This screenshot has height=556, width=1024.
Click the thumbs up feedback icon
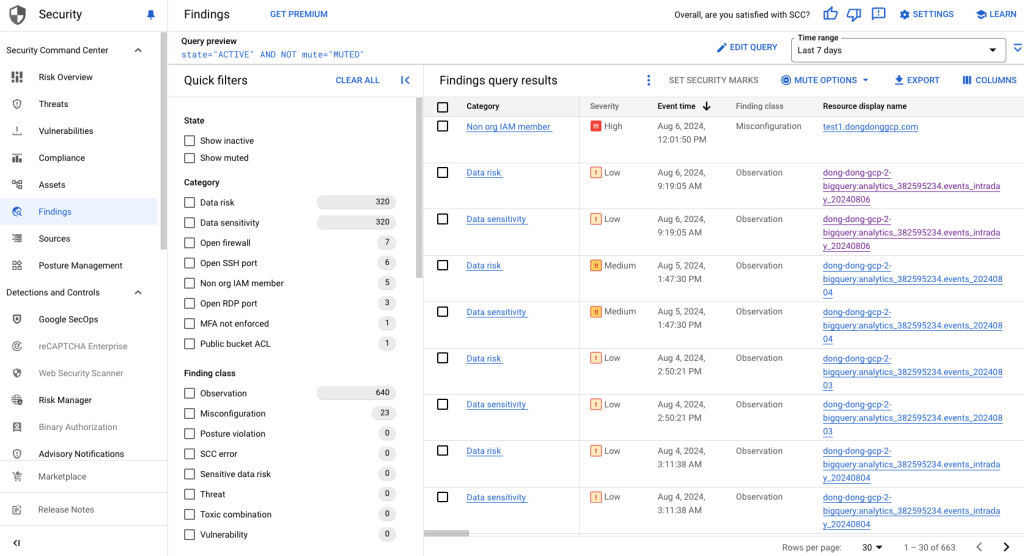830,14
